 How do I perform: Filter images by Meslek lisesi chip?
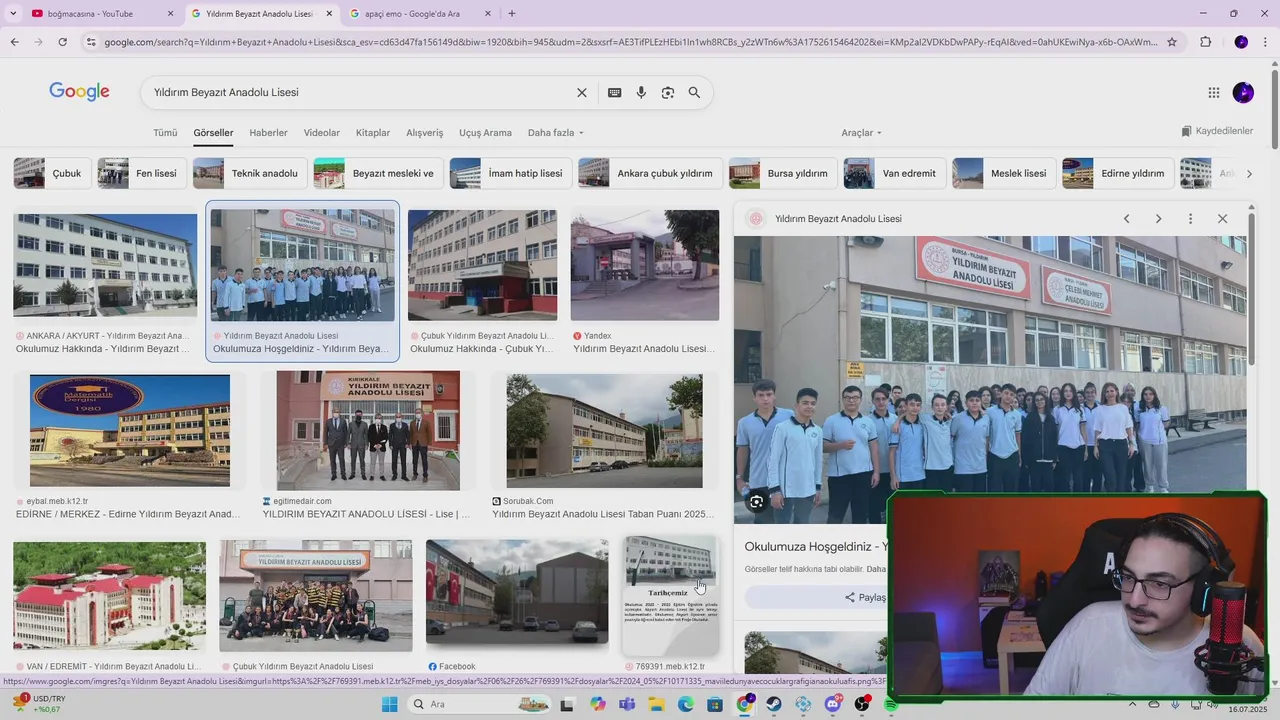[x=1004, y=173]
